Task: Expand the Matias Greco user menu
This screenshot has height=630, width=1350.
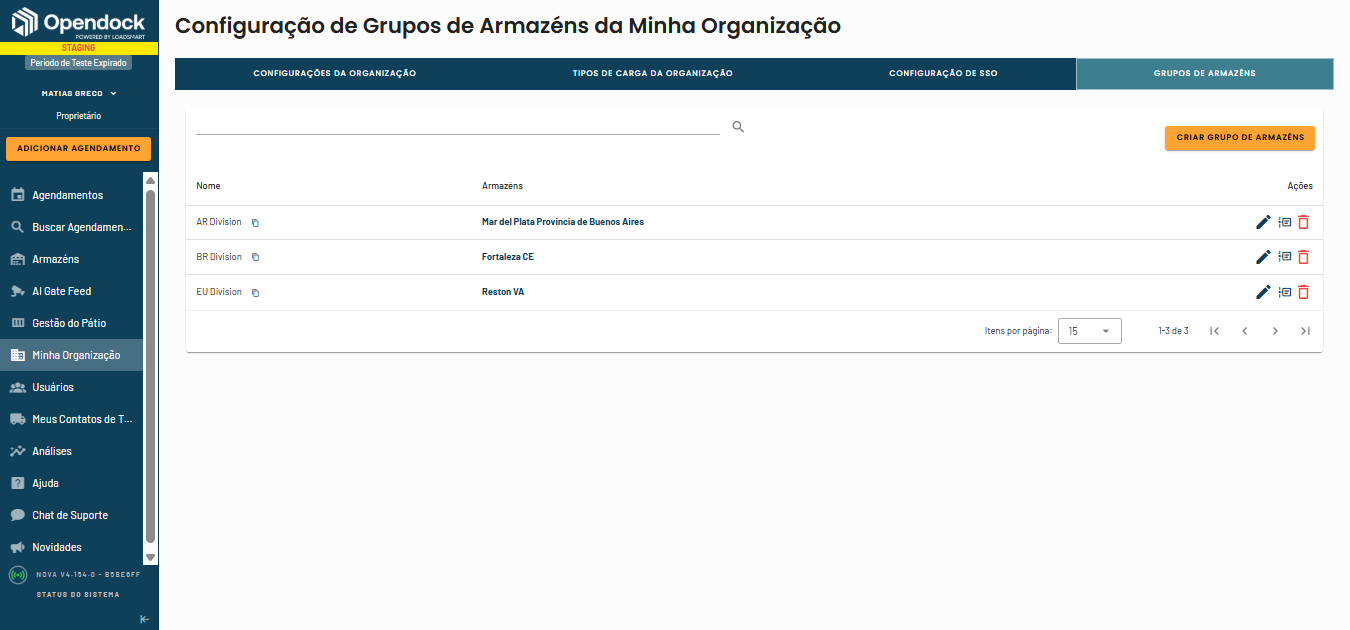Action: click(79, 93)
